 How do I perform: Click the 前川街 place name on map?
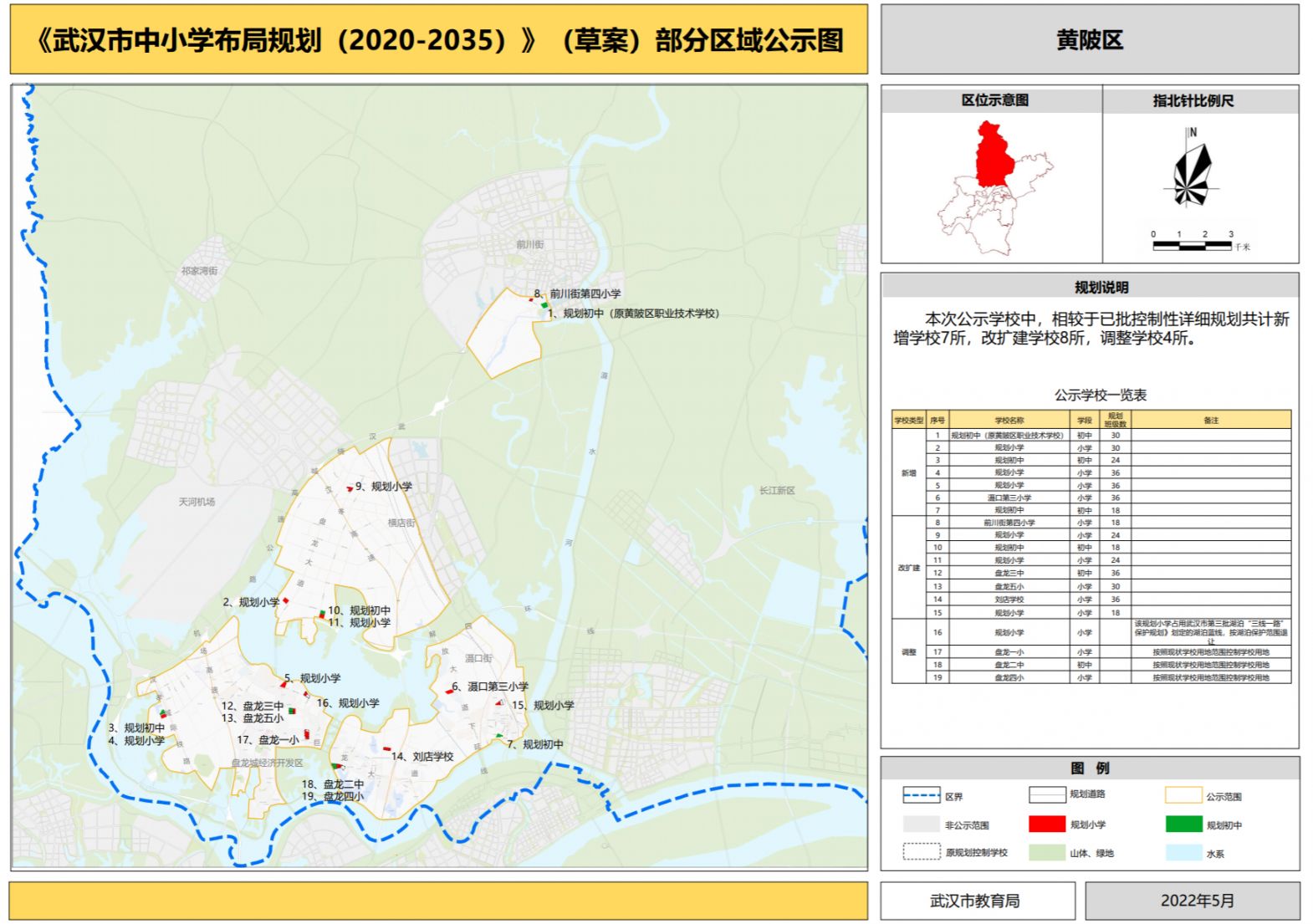click(530, 244)
